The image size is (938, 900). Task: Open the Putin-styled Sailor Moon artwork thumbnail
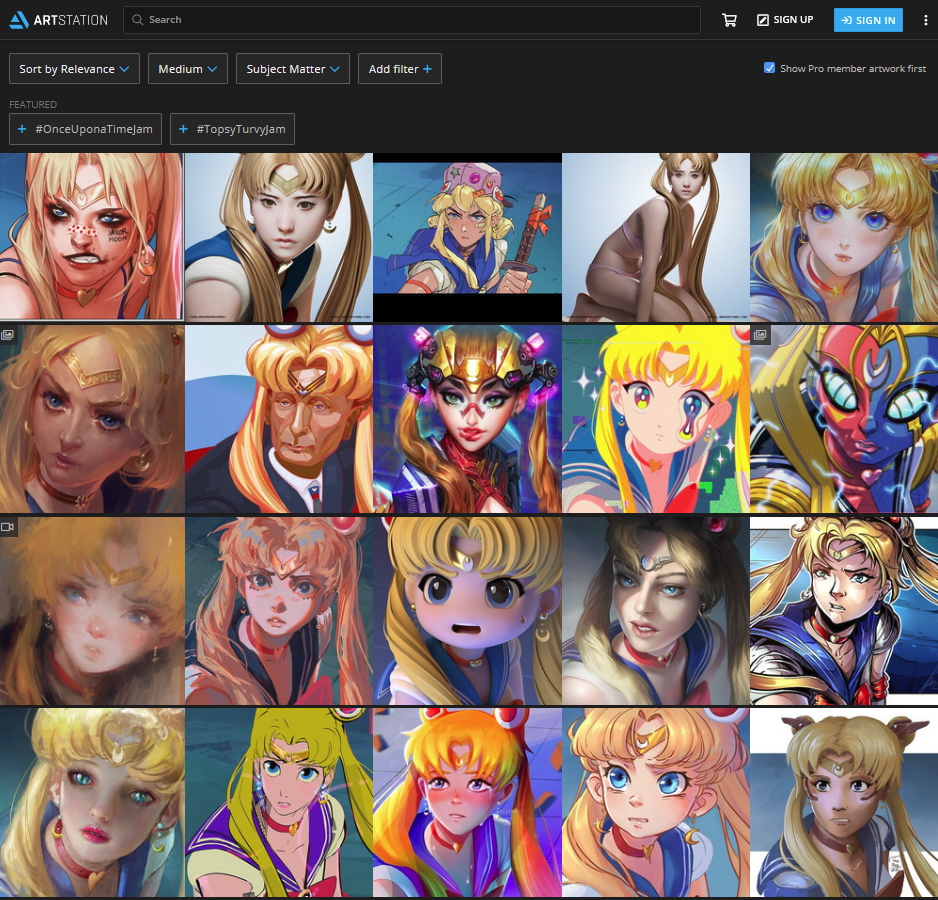[x=279, y=418]
